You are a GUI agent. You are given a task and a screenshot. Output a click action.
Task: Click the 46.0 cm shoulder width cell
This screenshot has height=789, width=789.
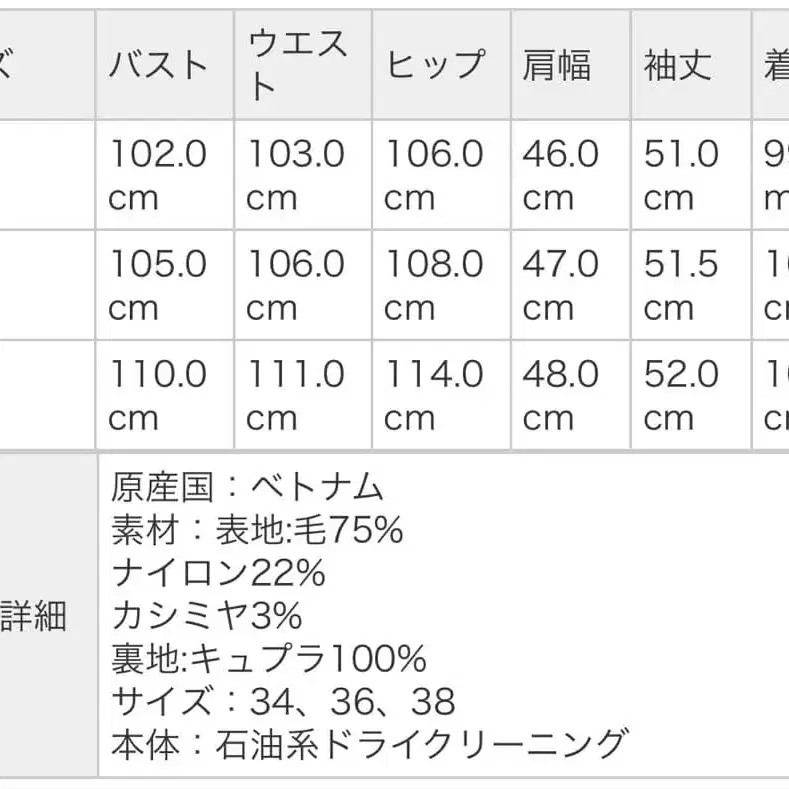560,175
